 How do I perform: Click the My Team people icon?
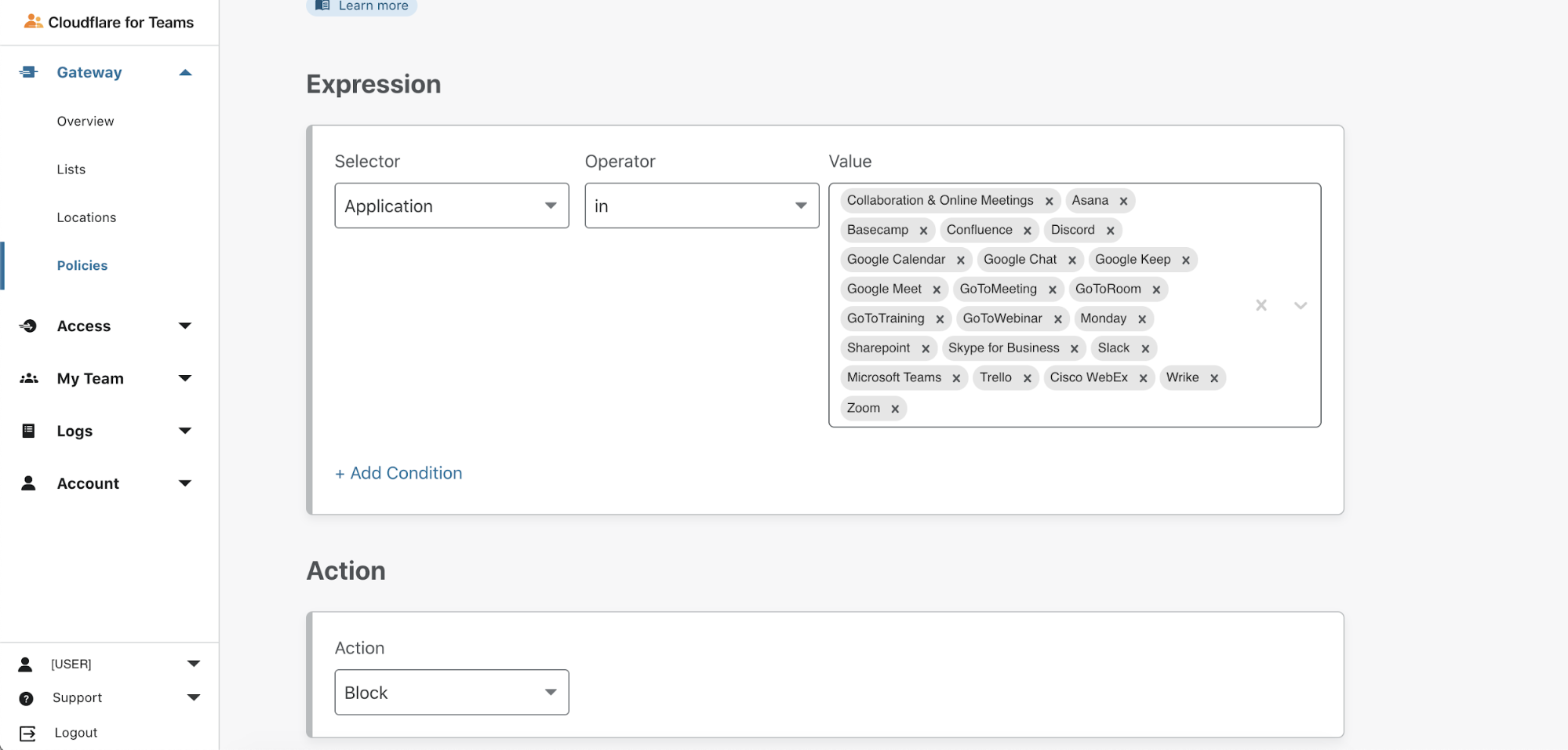29,378
